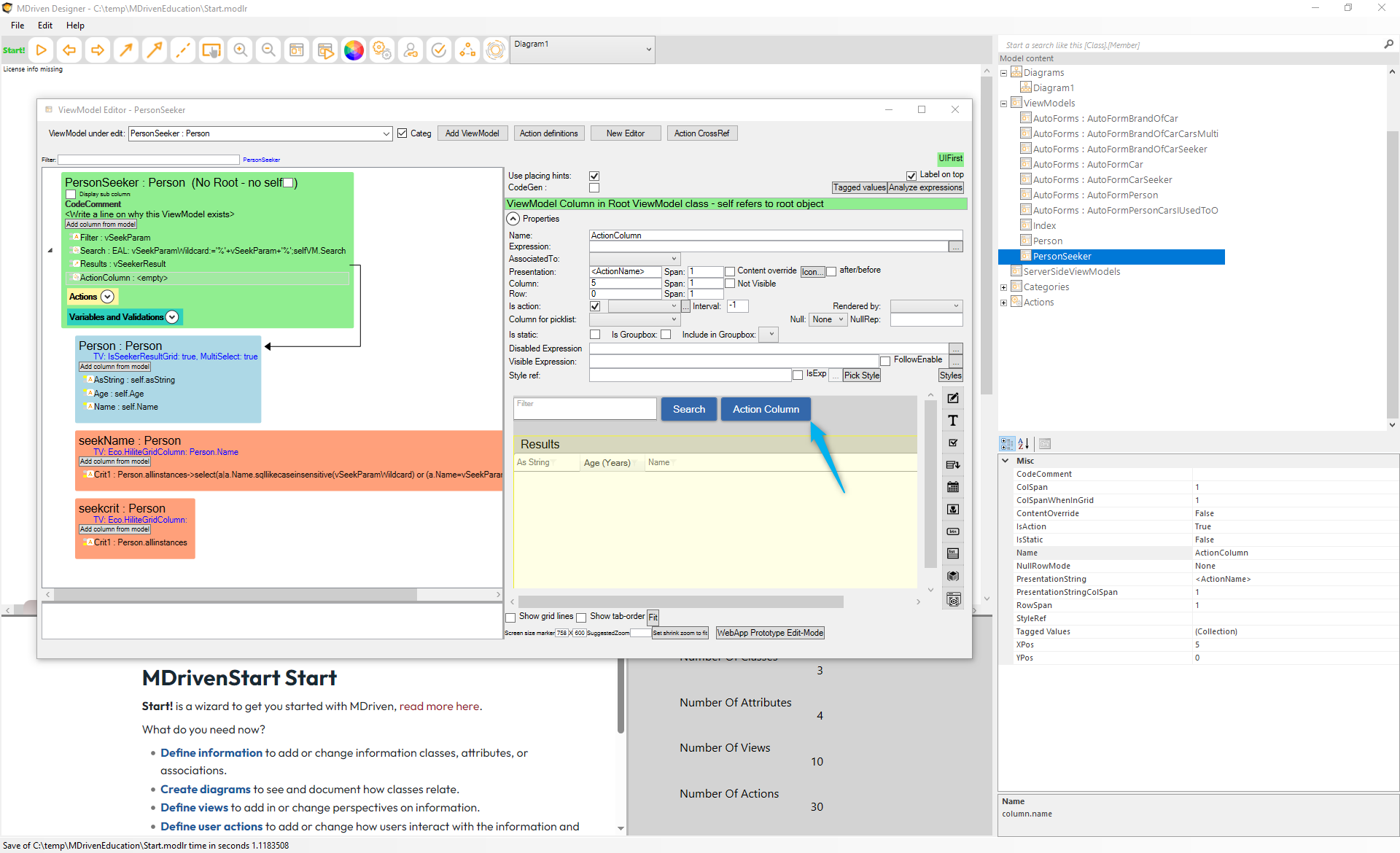Open ViewModel under edit dropdown
Screen dimensions: 1400x853
tap(386, 133)
